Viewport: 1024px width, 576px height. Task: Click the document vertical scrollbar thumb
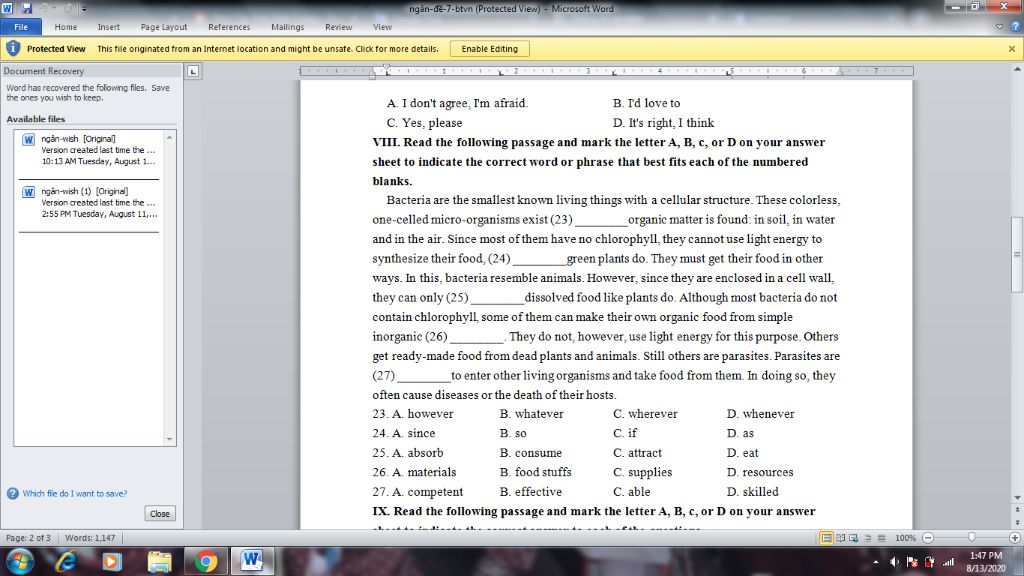[x=1017, y=255]
